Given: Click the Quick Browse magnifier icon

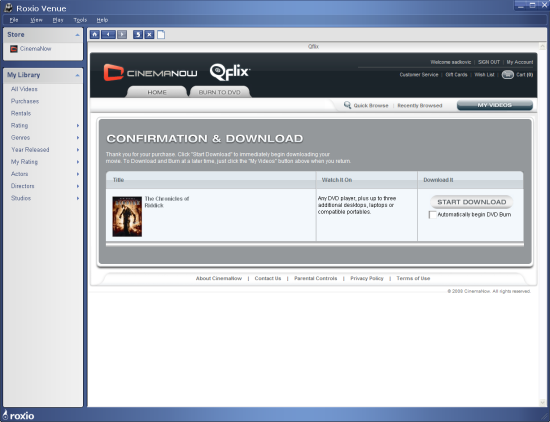Looking at the screenshot, I should (347, 105).
